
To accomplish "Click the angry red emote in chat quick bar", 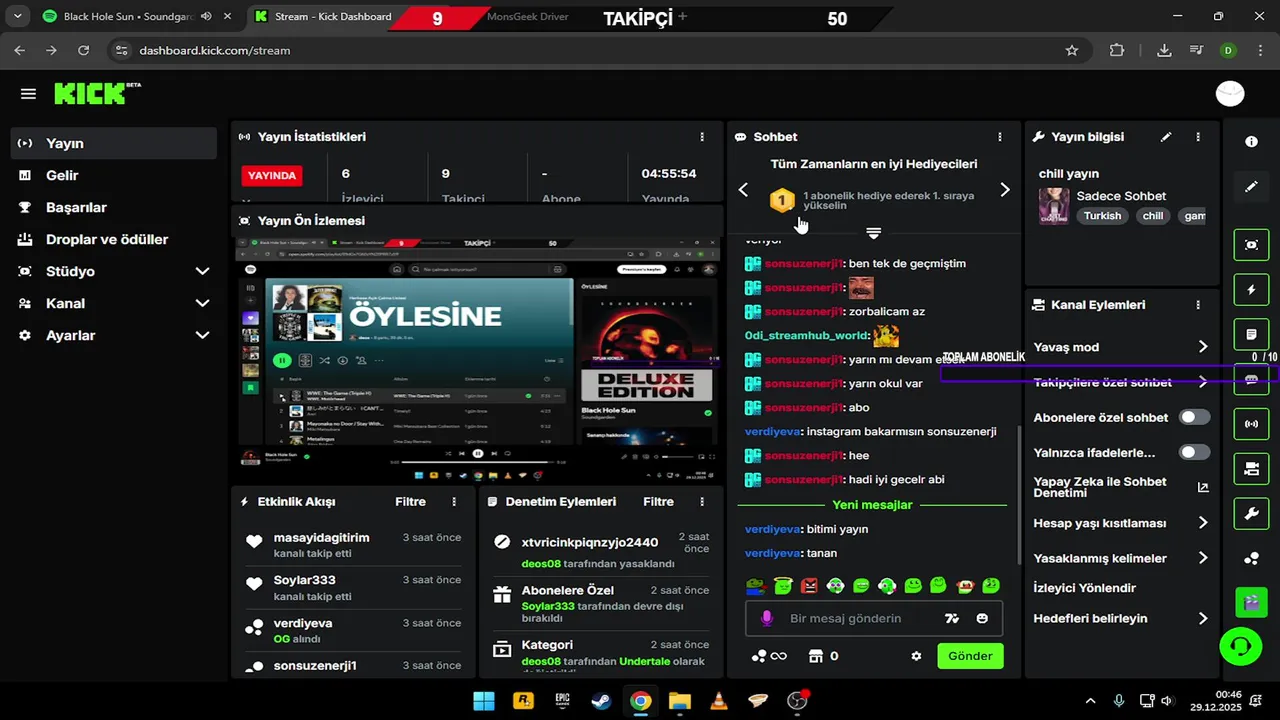I will point(809,585).
